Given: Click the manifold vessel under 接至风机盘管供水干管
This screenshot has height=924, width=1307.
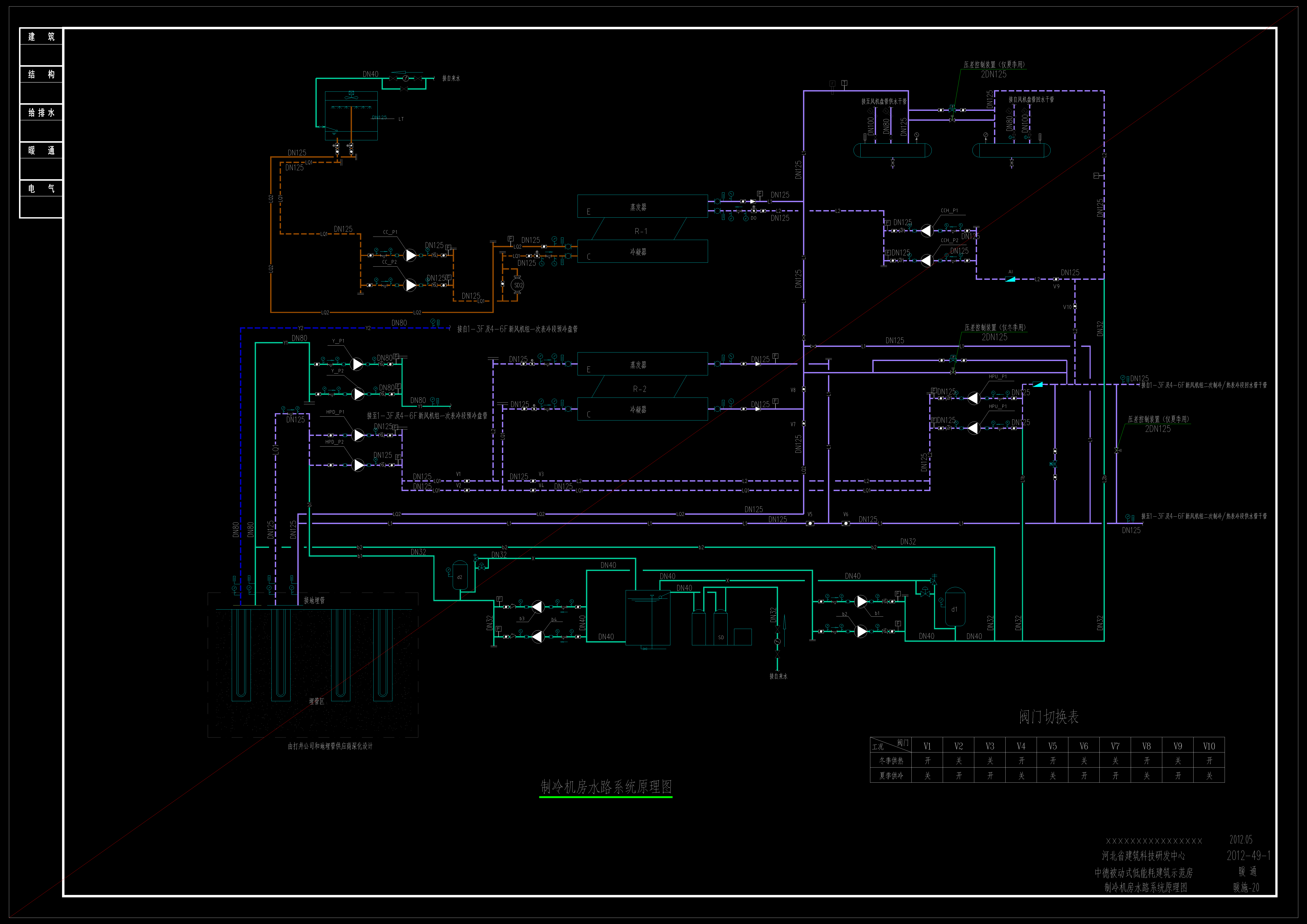Looking at the screenshot, I should point(893,150).
